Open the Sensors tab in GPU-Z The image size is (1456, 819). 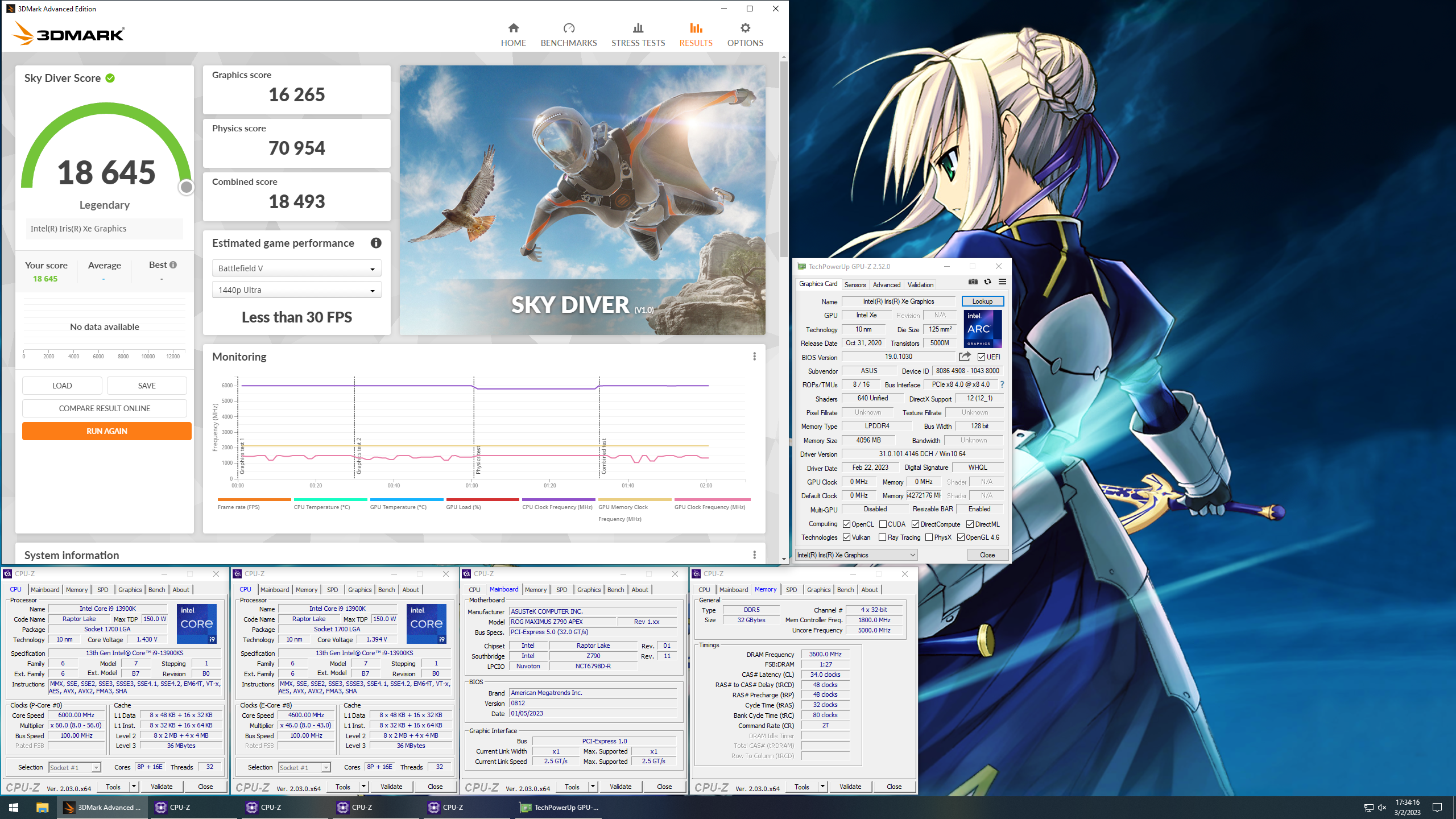[855, 284]
